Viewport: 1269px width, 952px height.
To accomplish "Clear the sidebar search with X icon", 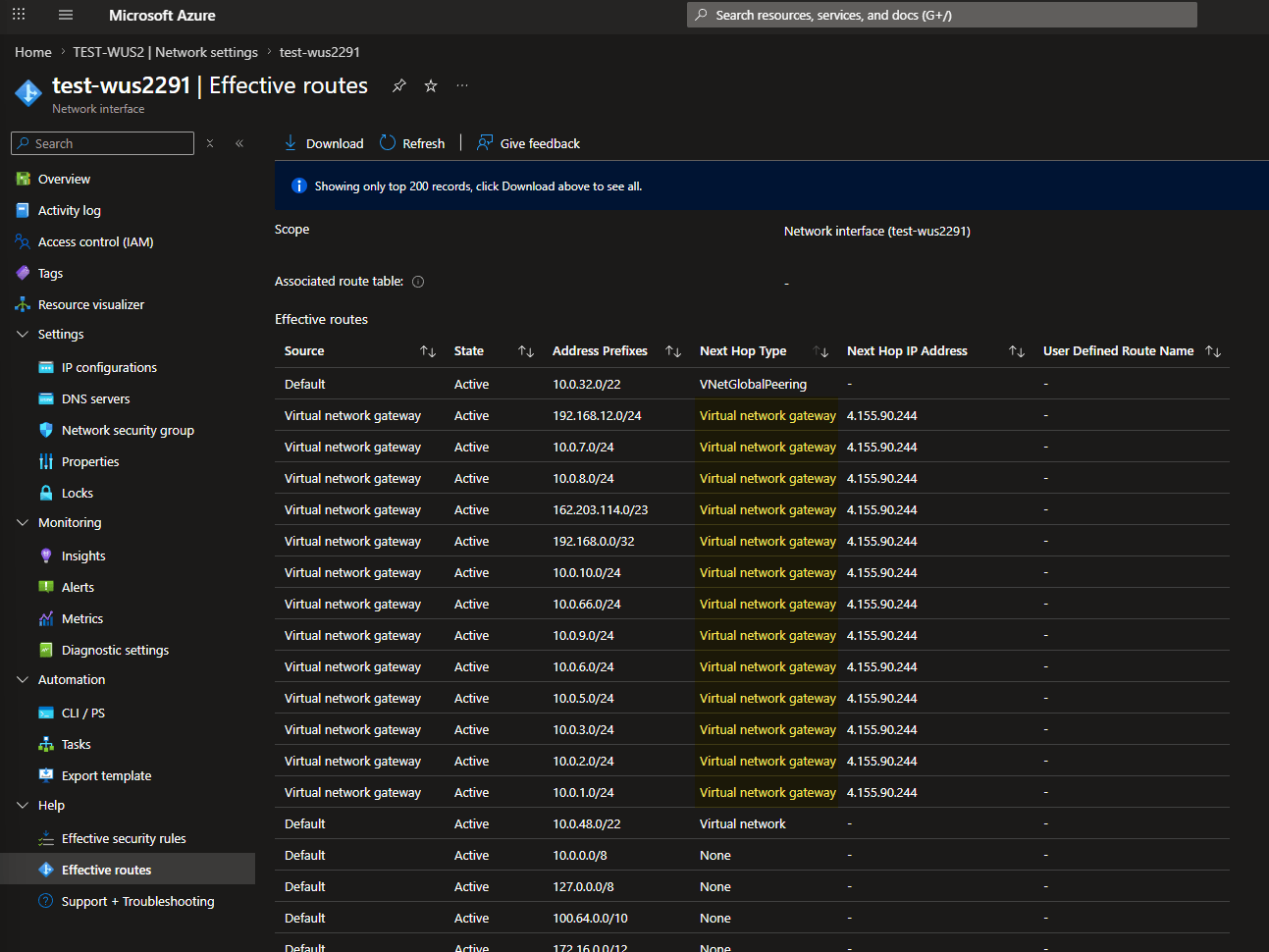I will (x=210, y=143).
